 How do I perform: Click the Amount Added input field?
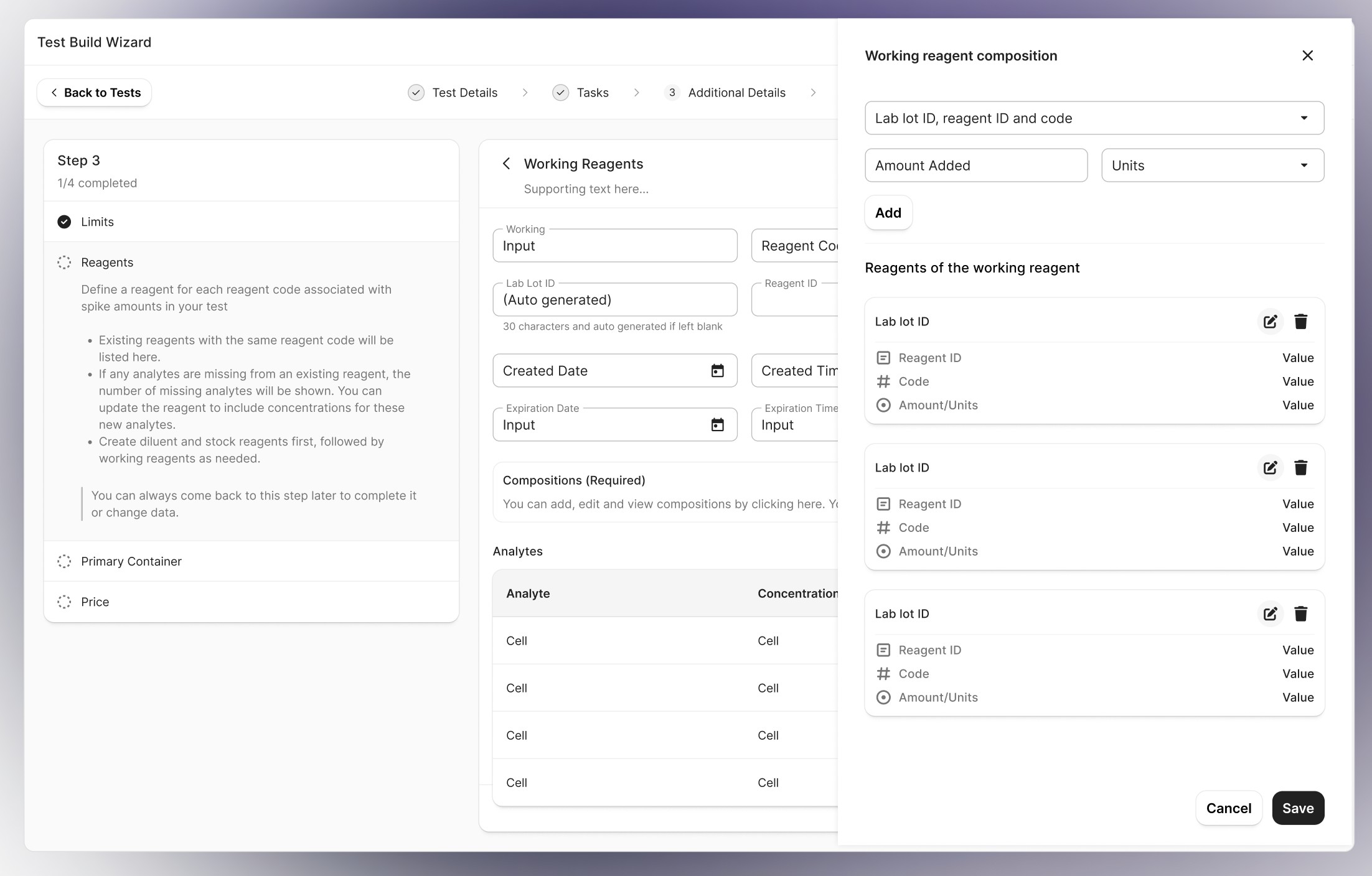975,165
